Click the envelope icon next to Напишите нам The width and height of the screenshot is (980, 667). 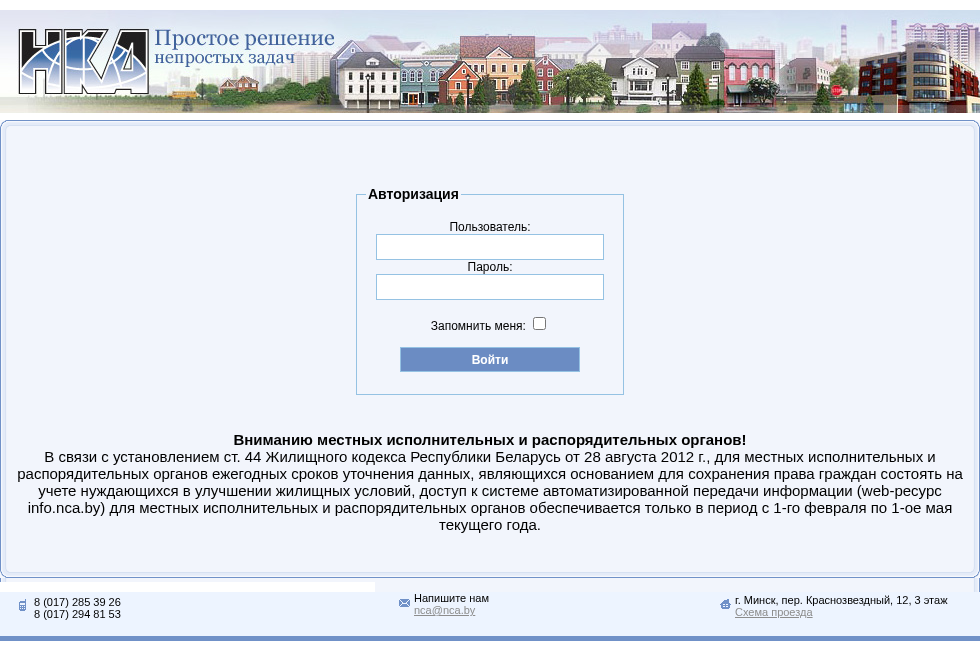[x=404, y=603]
